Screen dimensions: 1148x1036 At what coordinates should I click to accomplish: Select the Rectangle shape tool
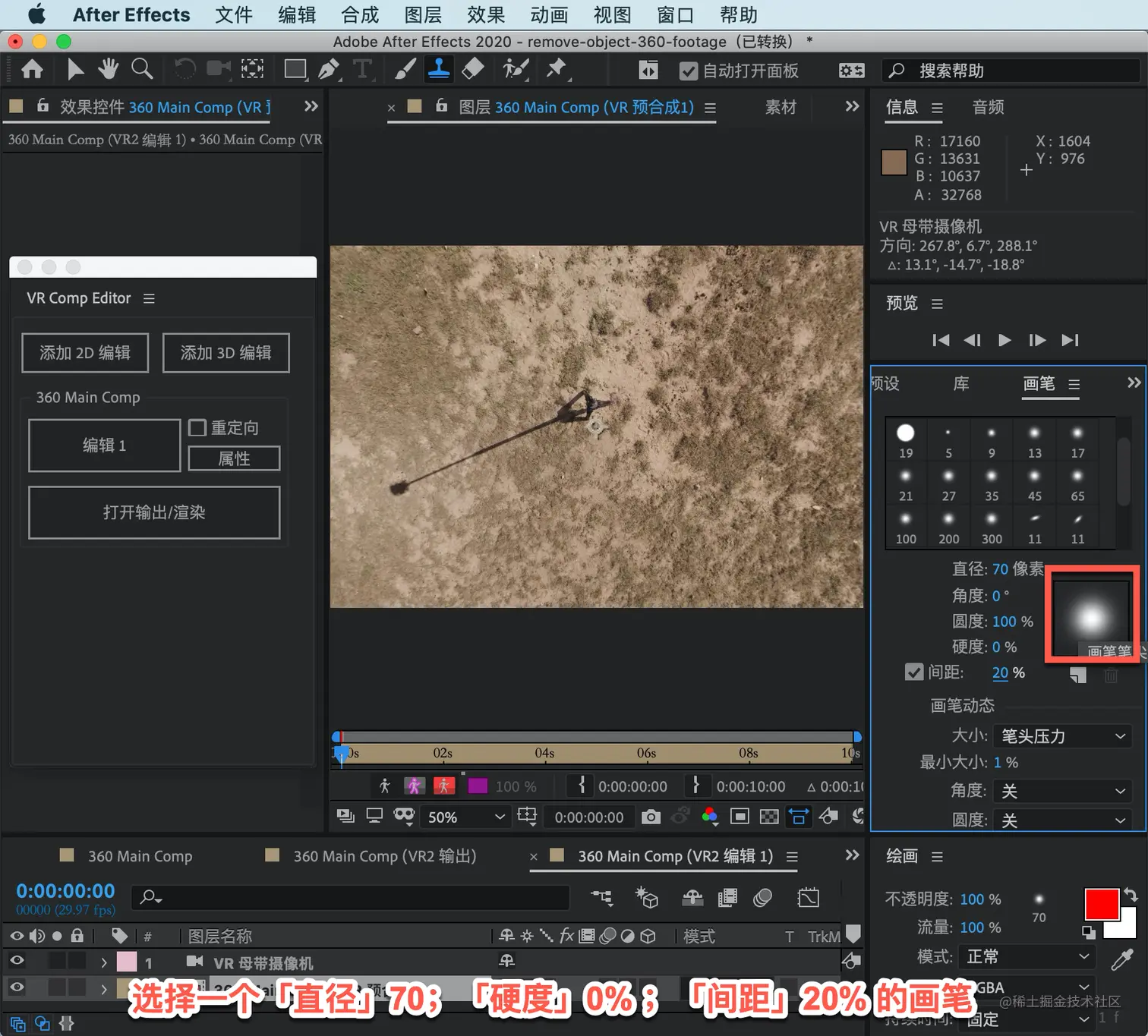coord(295,70)
